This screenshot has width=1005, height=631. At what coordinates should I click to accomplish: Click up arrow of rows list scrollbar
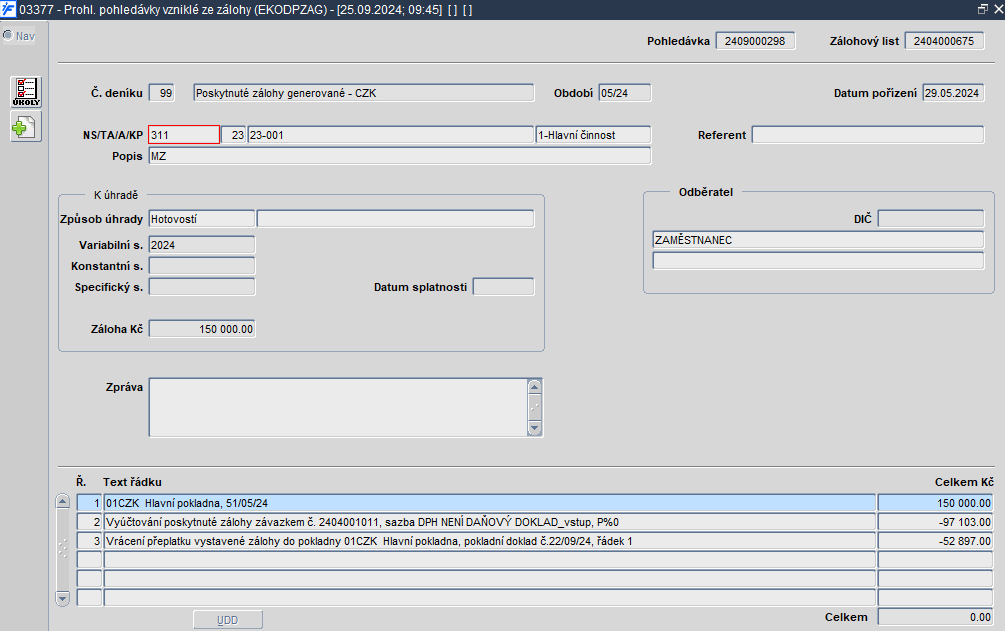click(63, 501)
